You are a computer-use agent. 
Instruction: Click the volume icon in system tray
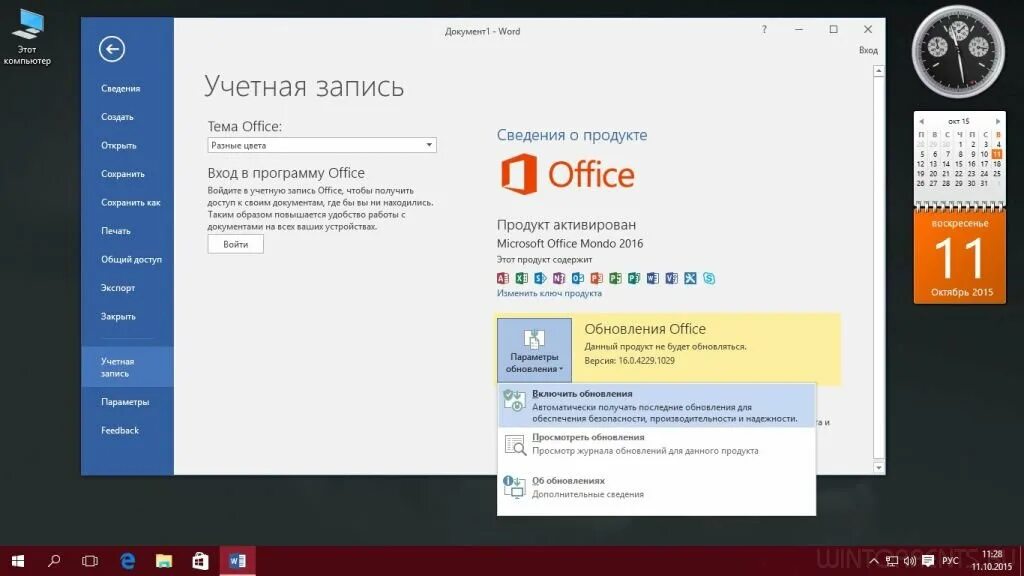tap(910, 561)
